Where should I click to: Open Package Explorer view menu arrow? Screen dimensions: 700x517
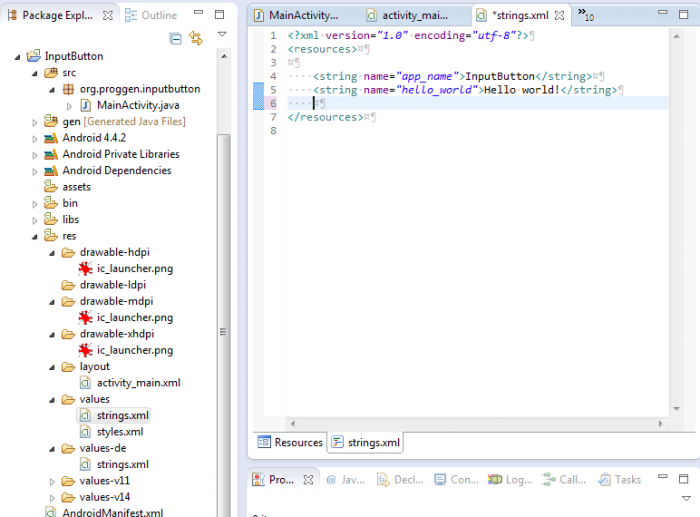click(x=222, y=35)
